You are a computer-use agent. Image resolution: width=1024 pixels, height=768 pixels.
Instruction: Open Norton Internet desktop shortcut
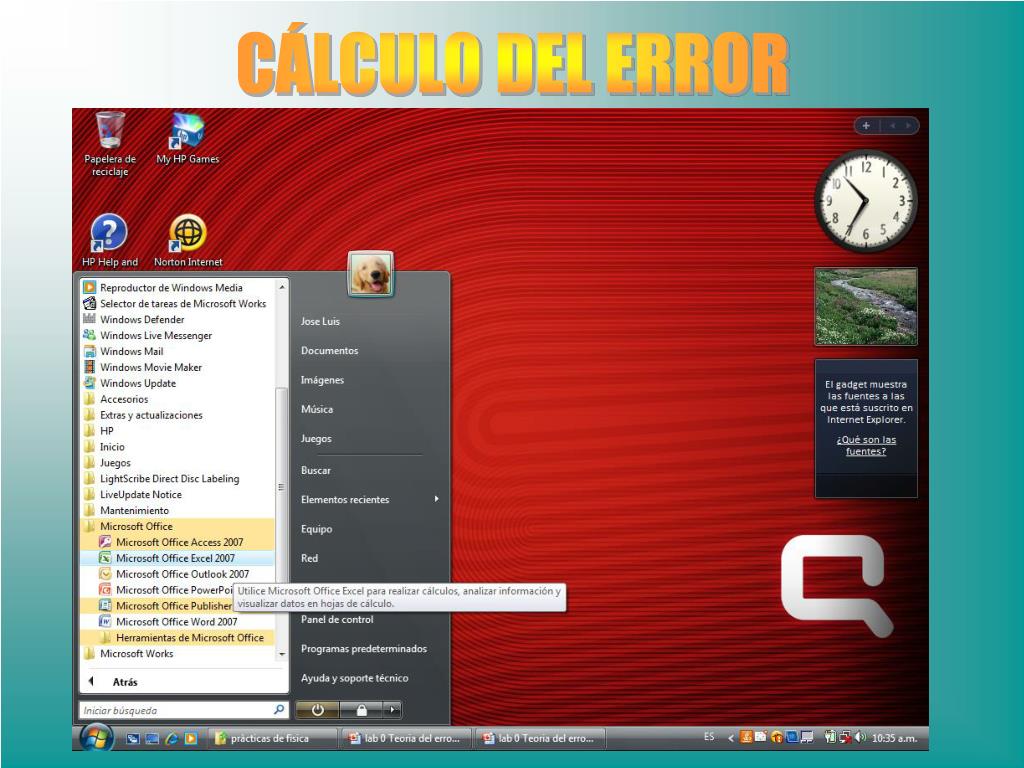188,240
